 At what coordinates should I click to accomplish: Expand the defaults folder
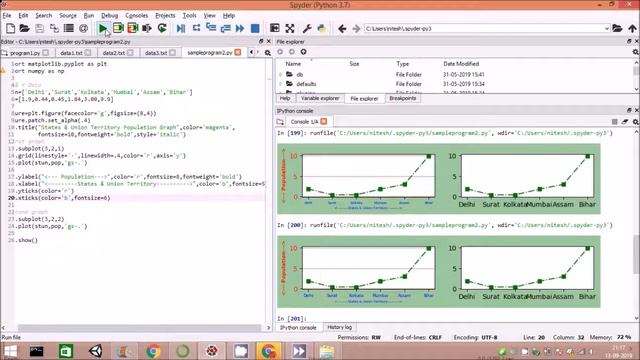click(x=280, y=84)
